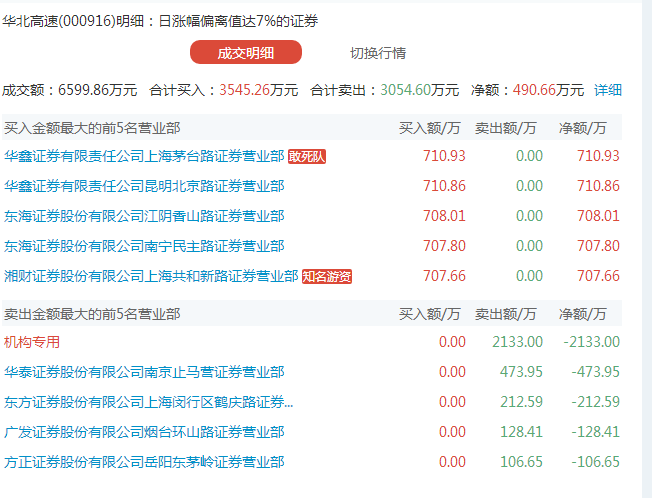Click net amount -473.95 for 南京止马营
652x498 pixels.
pos(595,372)
